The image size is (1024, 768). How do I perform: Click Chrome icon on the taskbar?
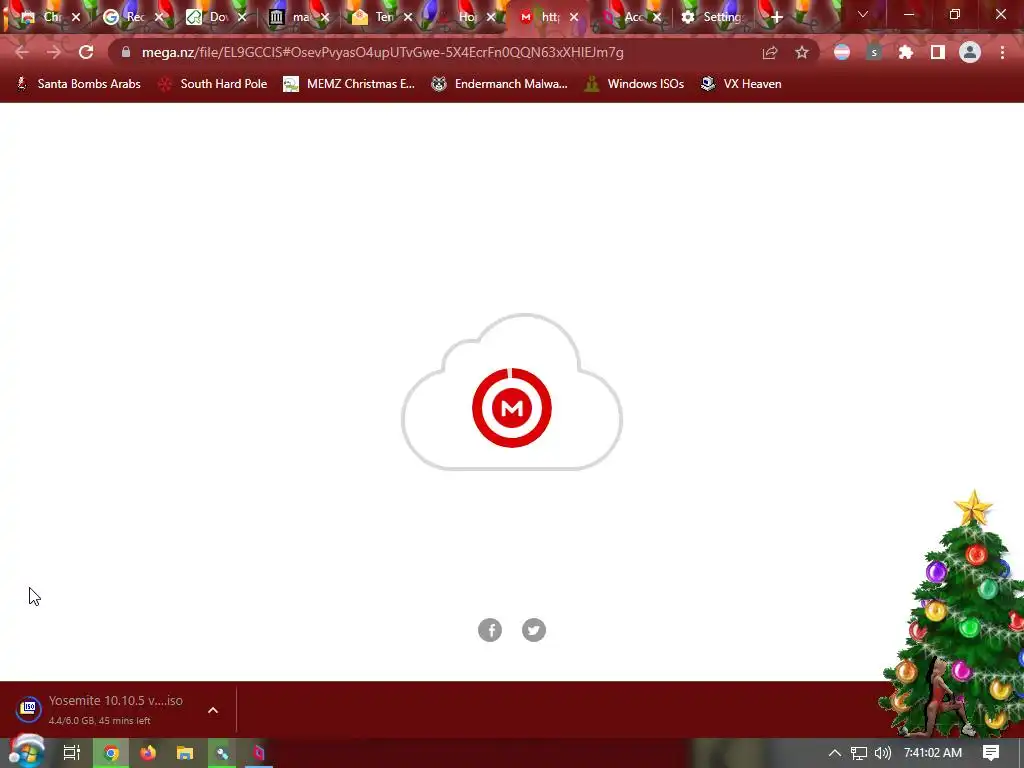[111, 753]
